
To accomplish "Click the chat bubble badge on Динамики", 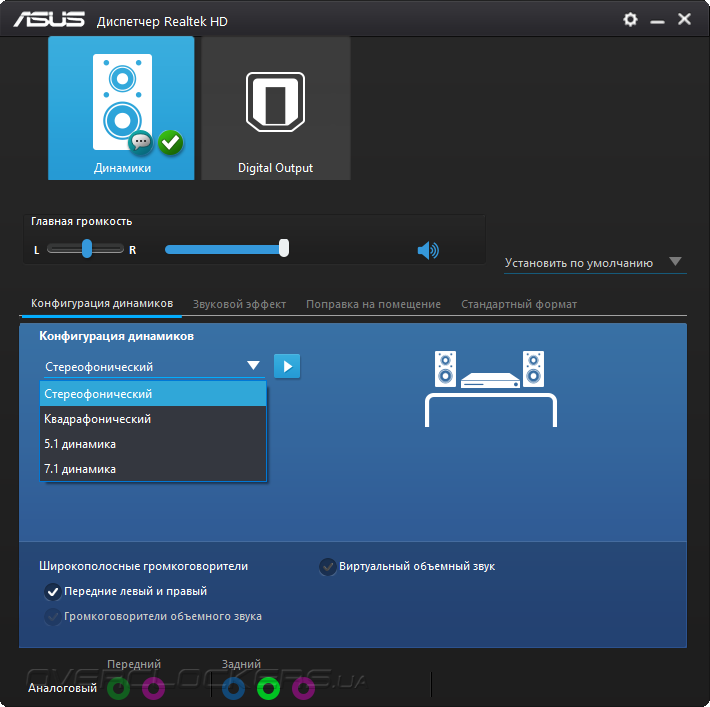I will point(140,142).
